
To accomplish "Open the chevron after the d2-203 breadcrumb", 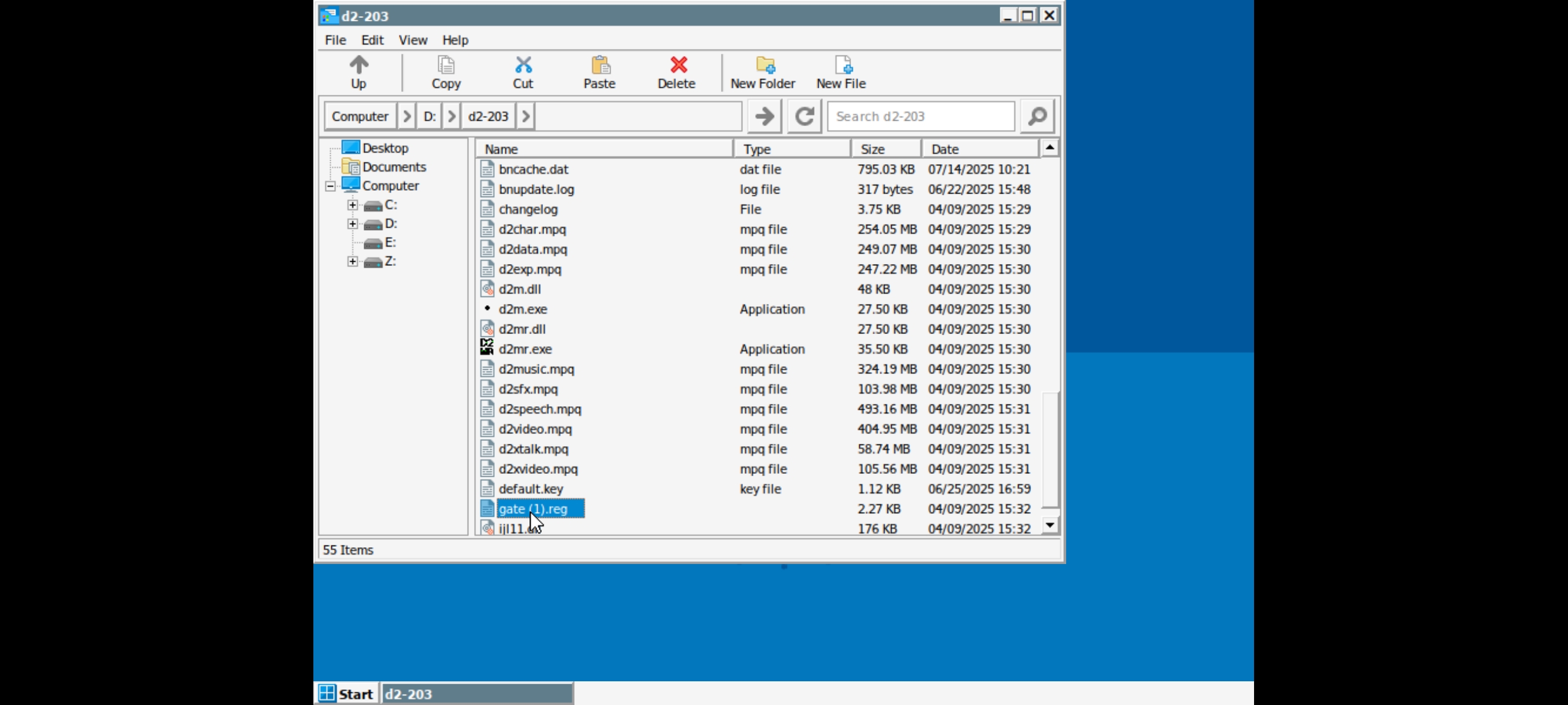I will click(x=526, y=116).
